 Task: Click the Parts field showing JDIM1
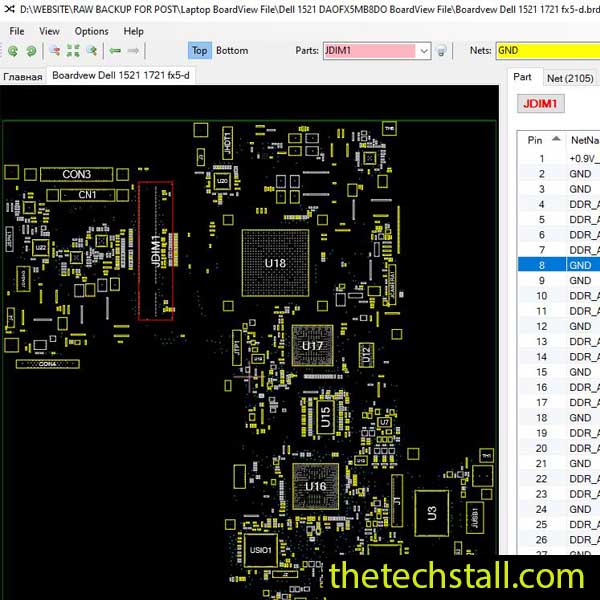370,51
